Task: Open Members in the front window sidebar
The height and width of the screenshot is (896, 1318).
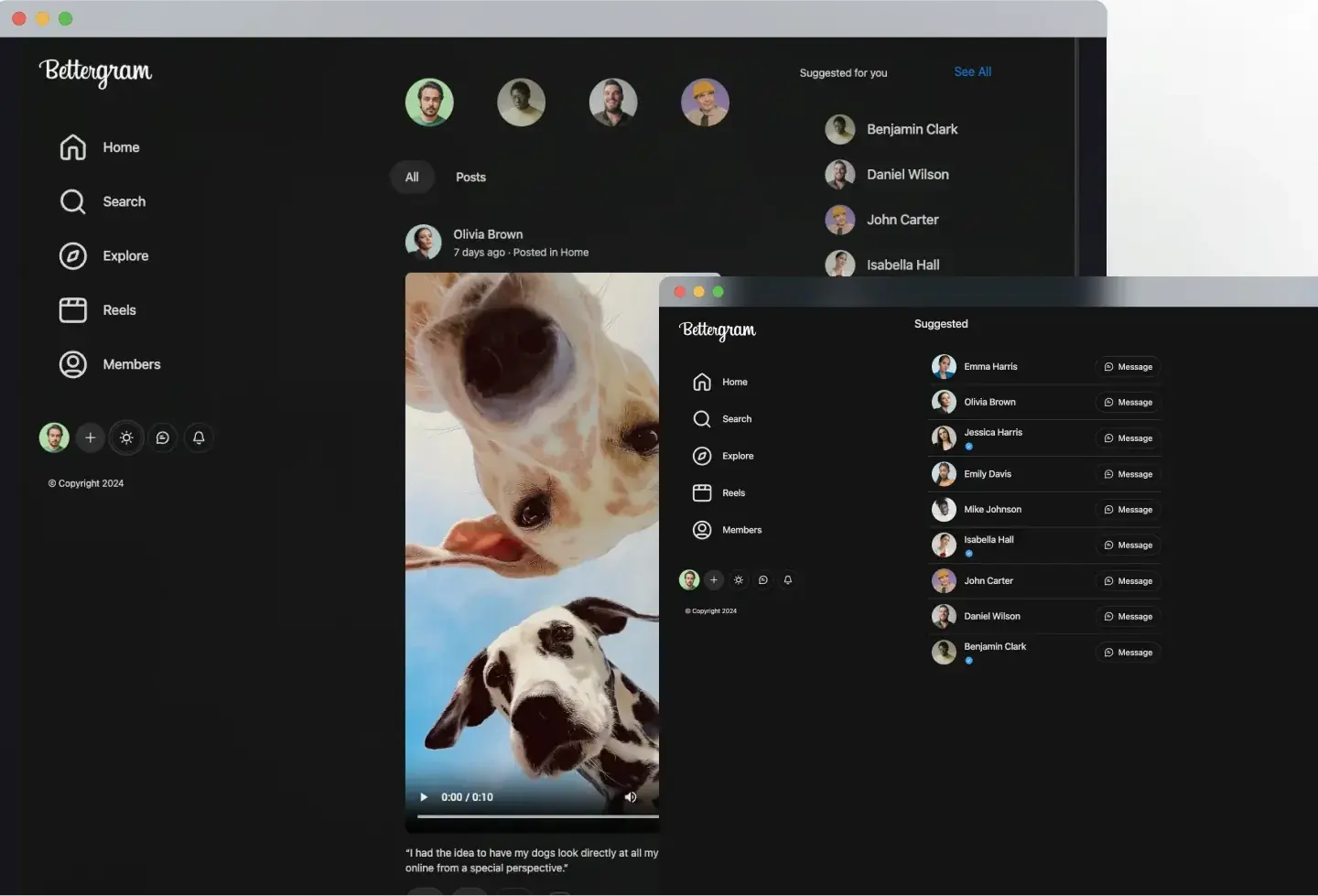Action: click(x=728, y=530)
